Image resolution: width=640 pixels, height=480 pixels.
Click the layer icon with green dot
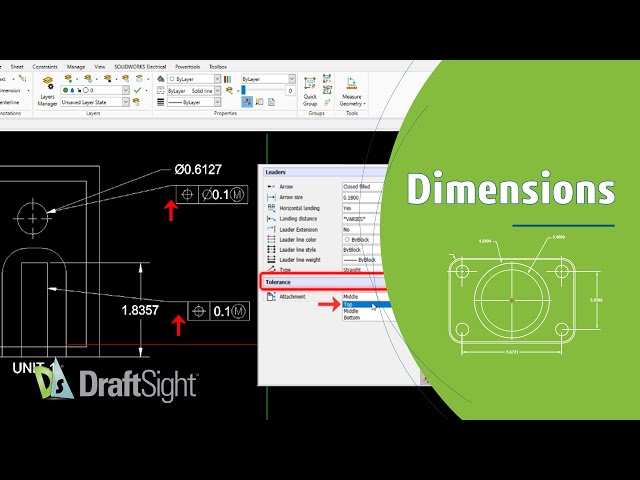(x=68, y=78)
